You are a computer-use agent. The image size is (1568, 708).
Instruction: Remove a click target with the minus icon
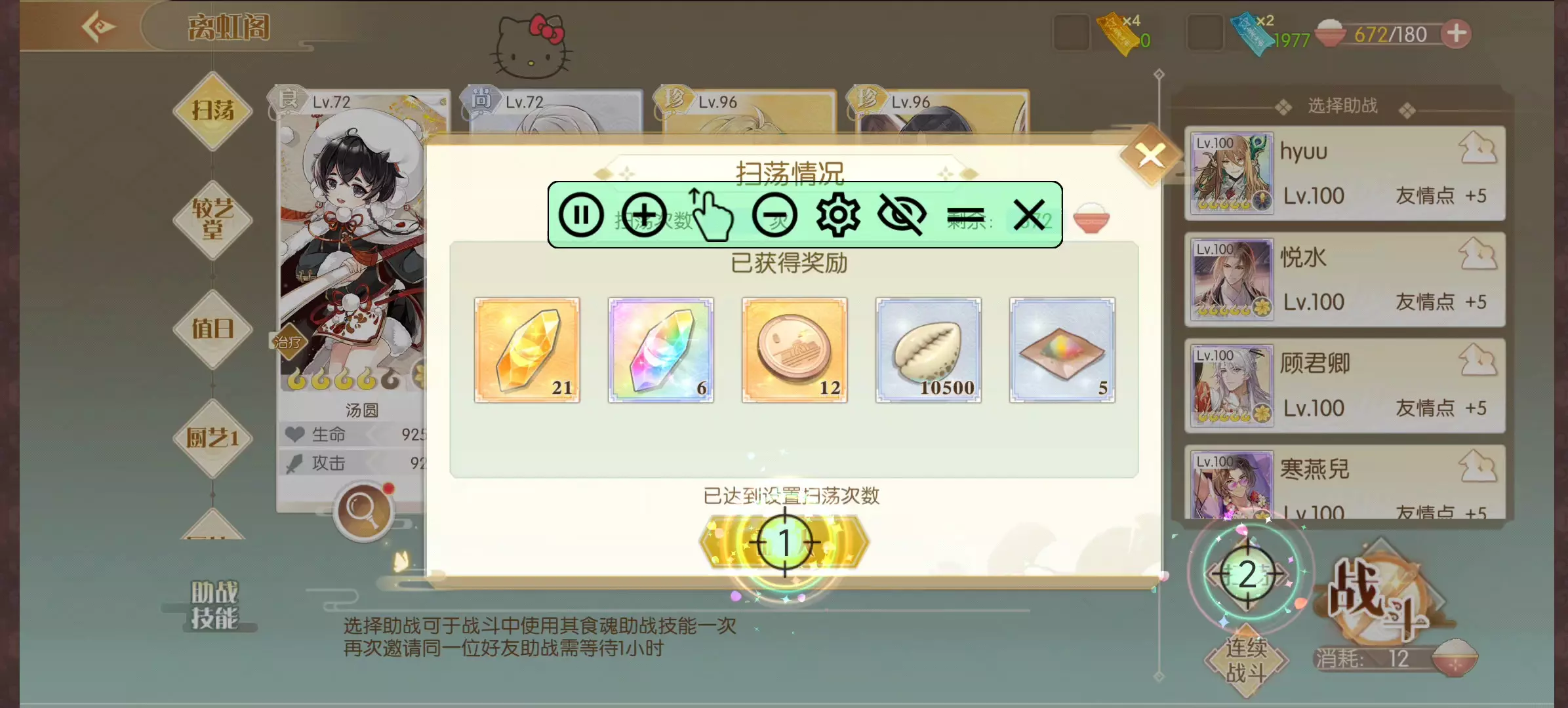(x=774, y=215)
